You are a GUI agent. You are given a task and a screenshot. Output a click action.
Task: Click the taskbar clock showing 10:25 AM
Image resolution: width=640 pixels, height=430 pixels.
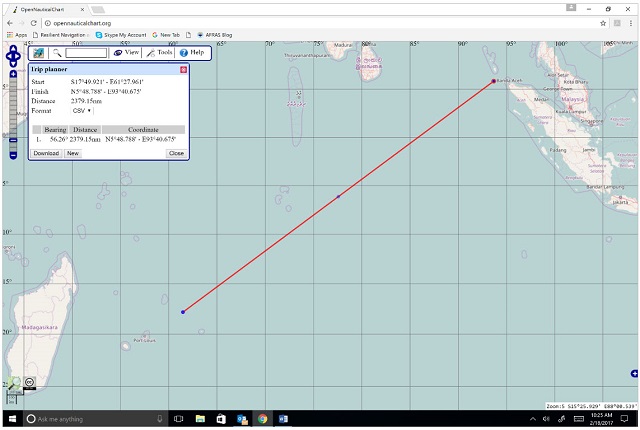601,419
